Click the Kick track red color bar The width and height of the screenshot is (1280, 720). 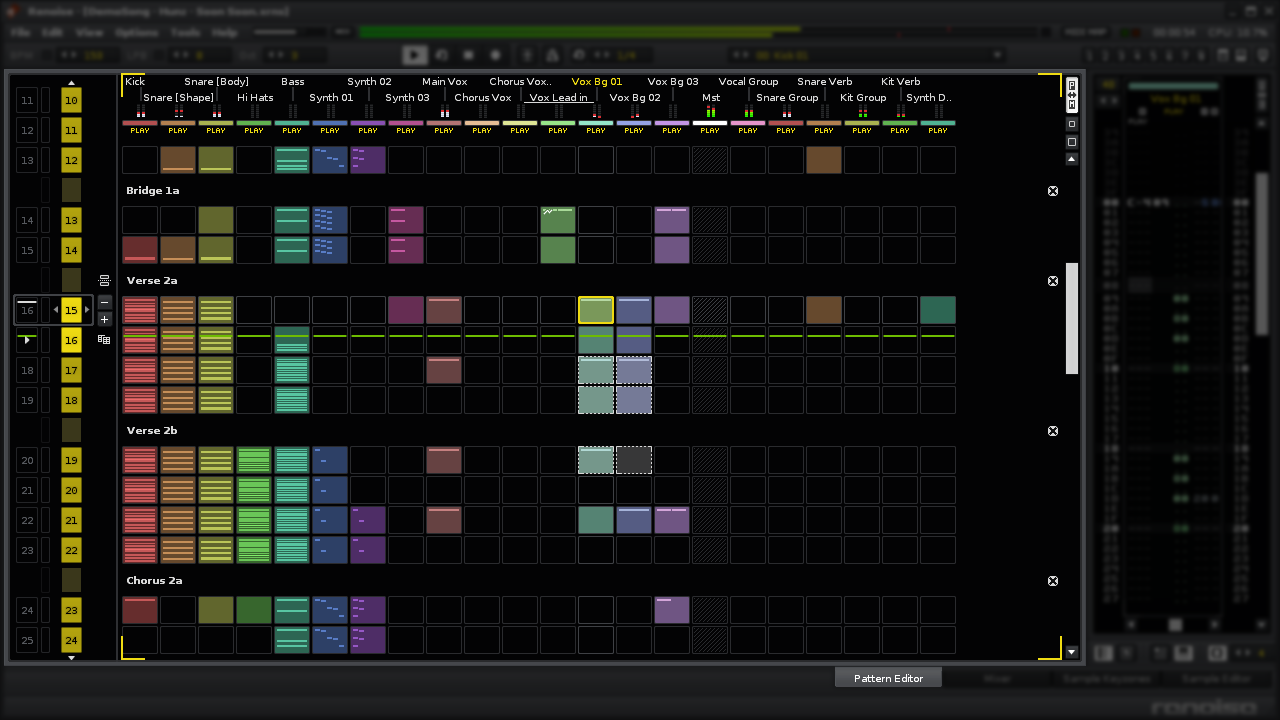[140, 123]
